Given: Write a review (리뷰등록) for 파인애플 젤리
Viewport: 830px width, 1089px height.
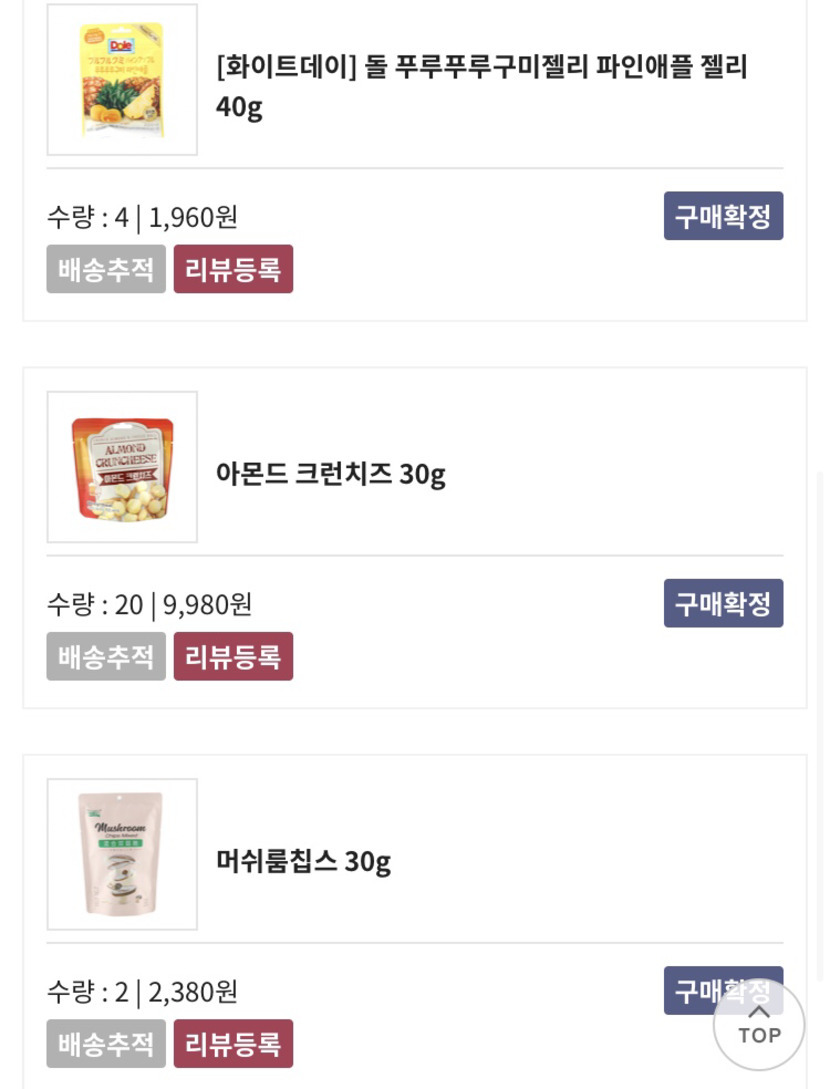Looking at the screenshot, I should (x=233, y=269).
